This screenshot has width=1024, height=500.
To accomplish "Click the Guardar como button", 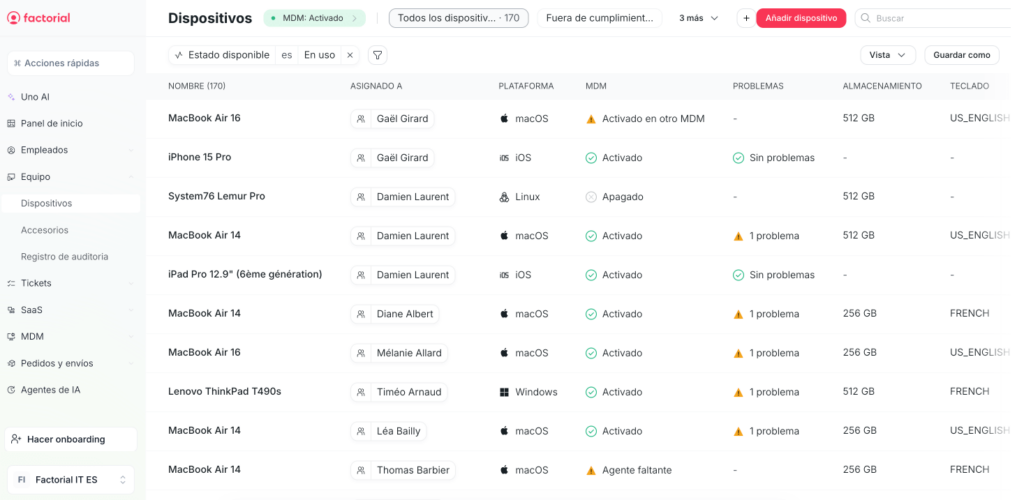I will tap(961, 55).
